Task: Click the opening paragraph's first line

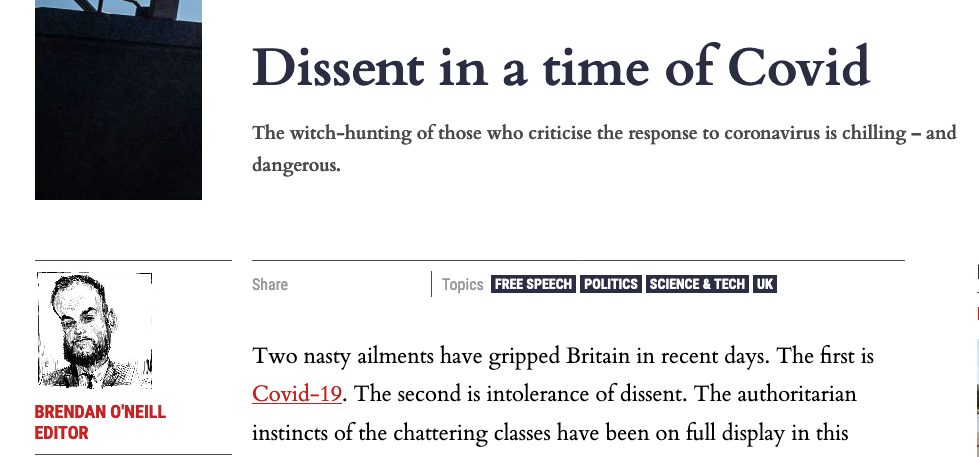Action: [563, 356]
